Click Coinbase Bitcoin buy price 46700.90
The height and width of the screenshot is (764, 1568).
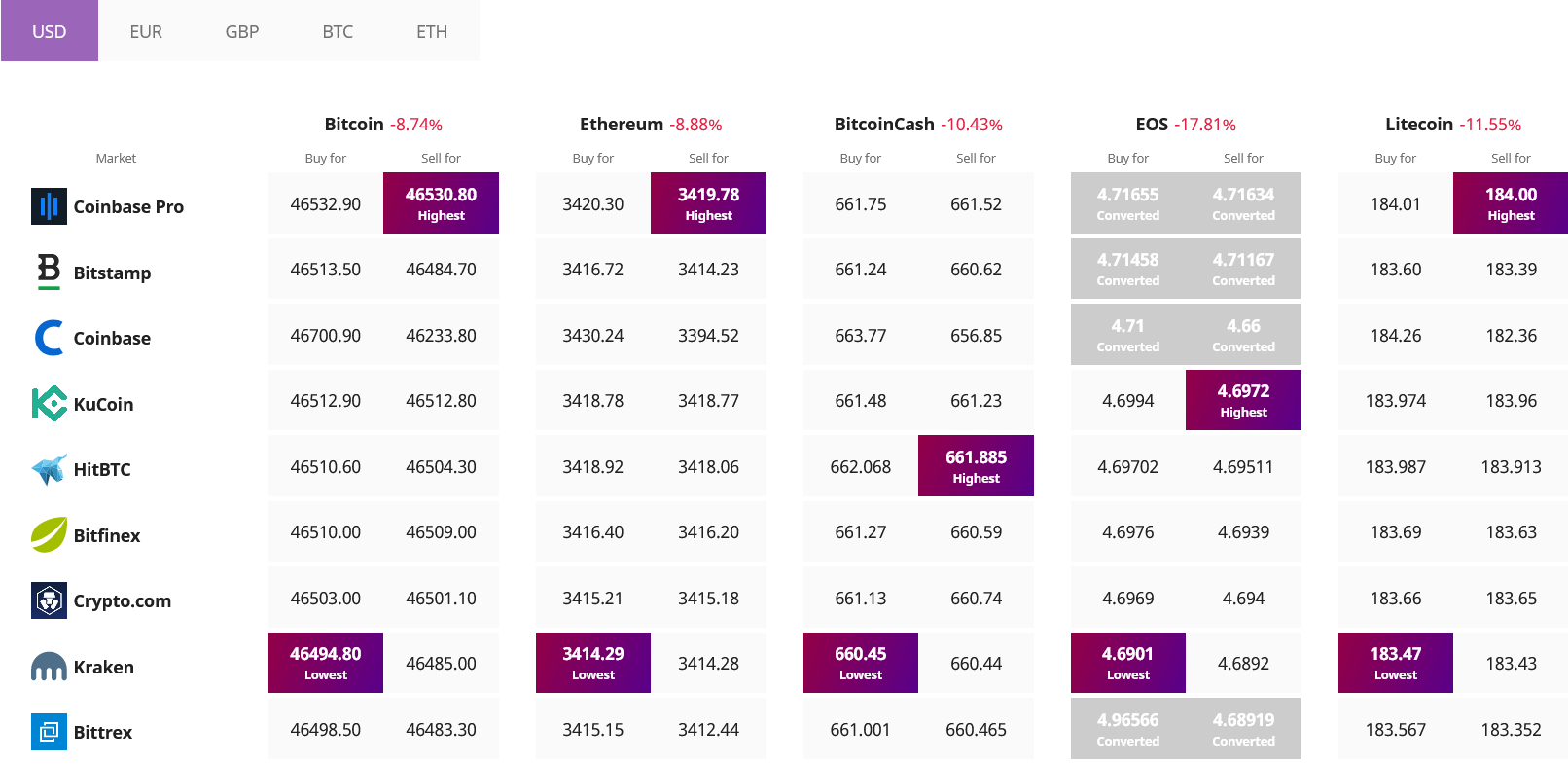(326, 335)
